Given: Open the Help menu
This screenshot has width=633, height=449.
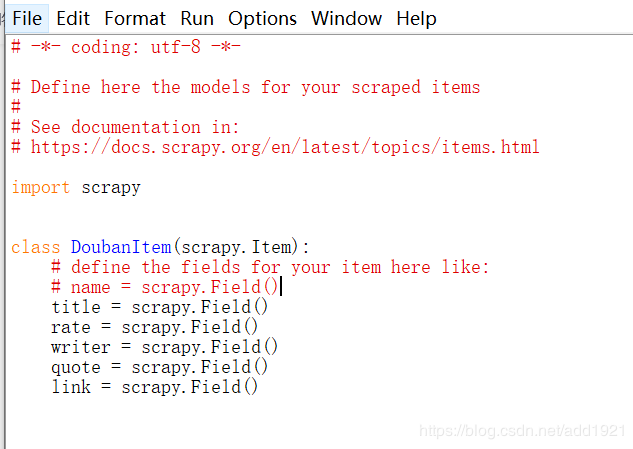Looking at the screenshot, I should [416, 19].
